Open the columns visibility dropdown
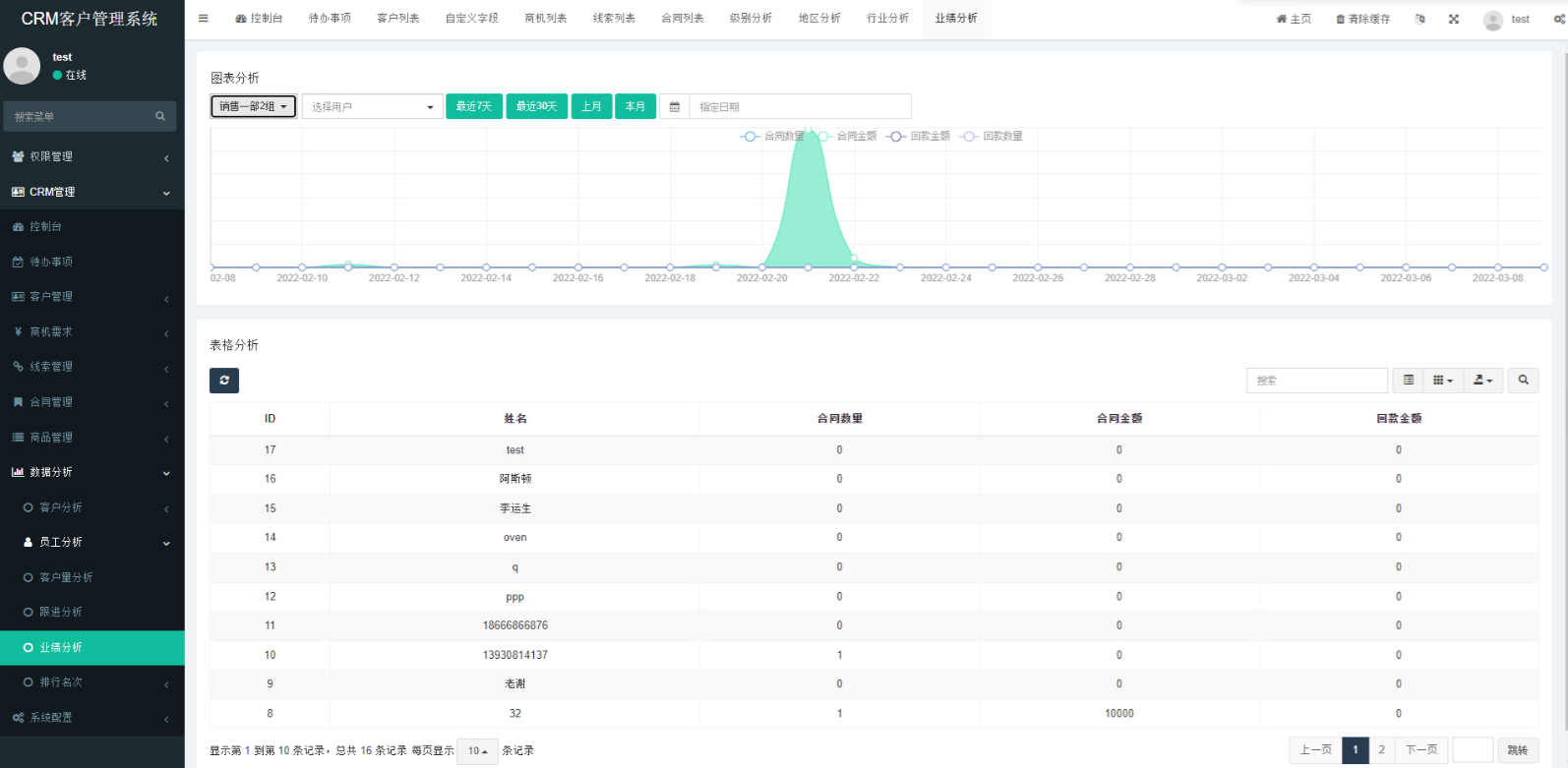The image size is (1568, 768). point(1442,381)
